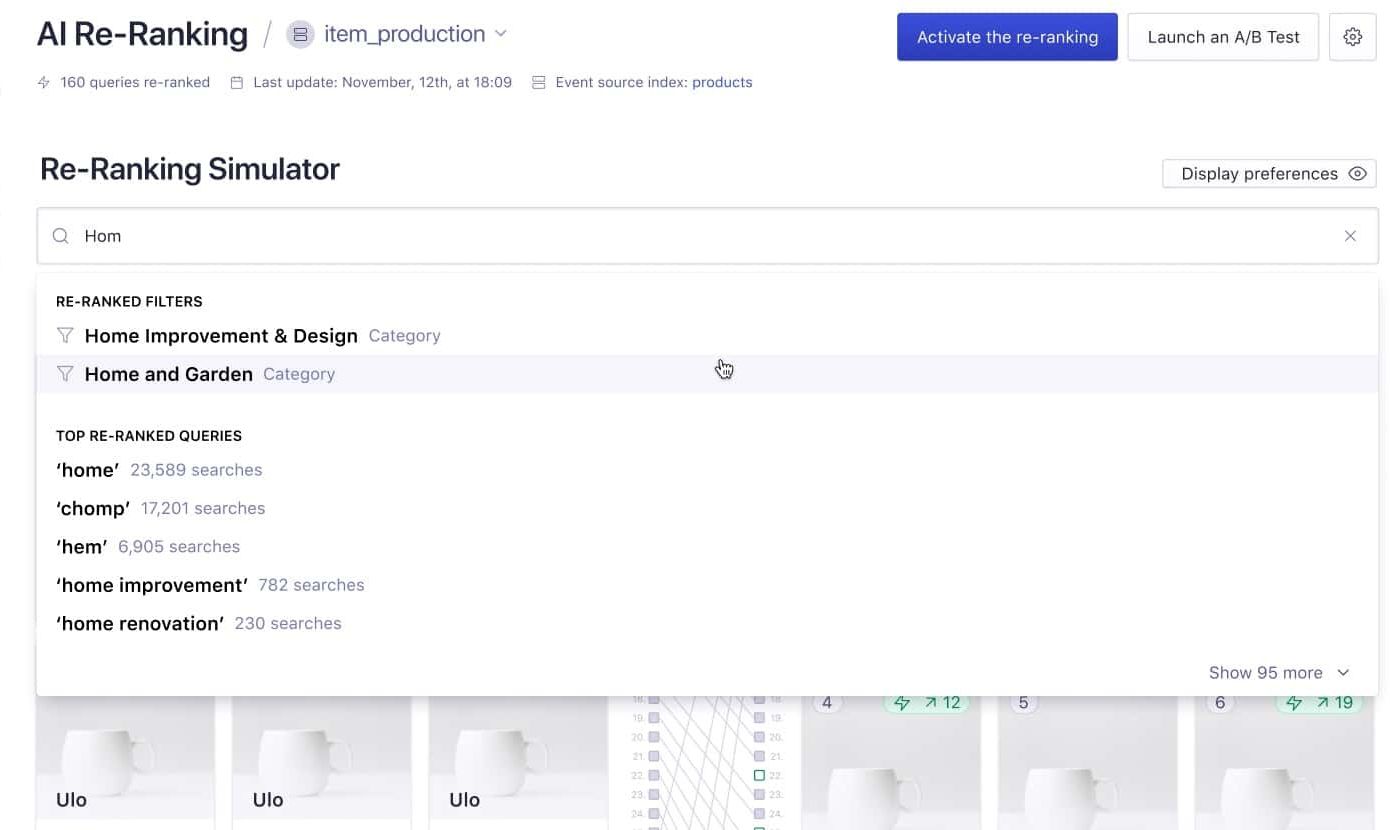The width and height of the screenshot is (1390, 830).
Task: Click the filter icon next to 'Home Improvement & Design'
Action: tap(64, 335)
